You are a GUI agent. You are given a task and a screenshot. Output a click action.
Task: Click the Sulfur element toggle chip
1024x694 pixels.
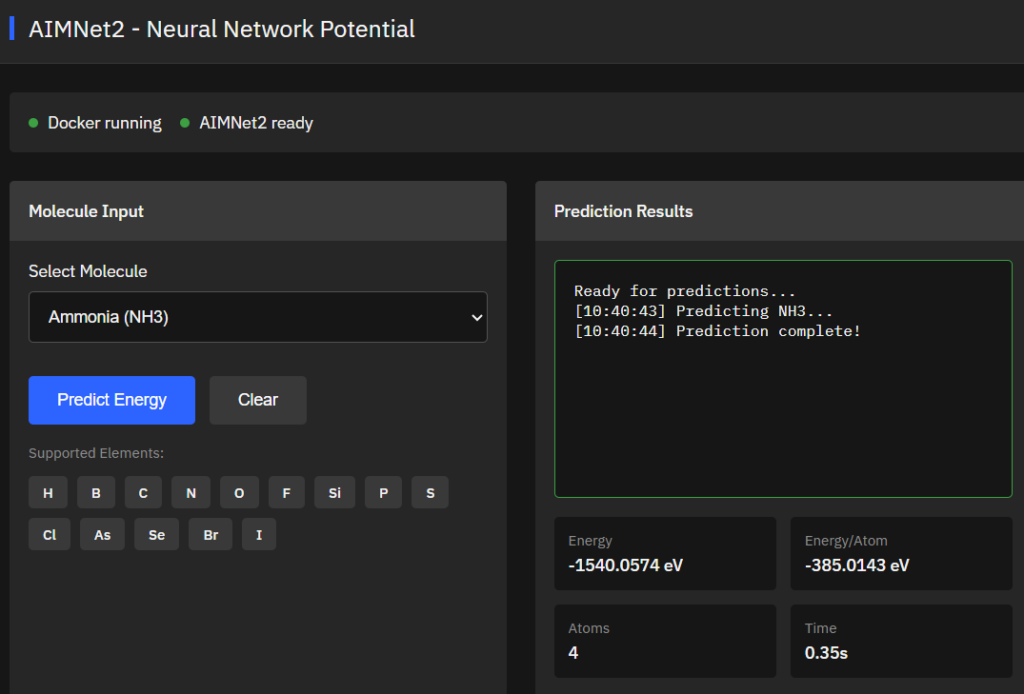click(x=430, y=492)
